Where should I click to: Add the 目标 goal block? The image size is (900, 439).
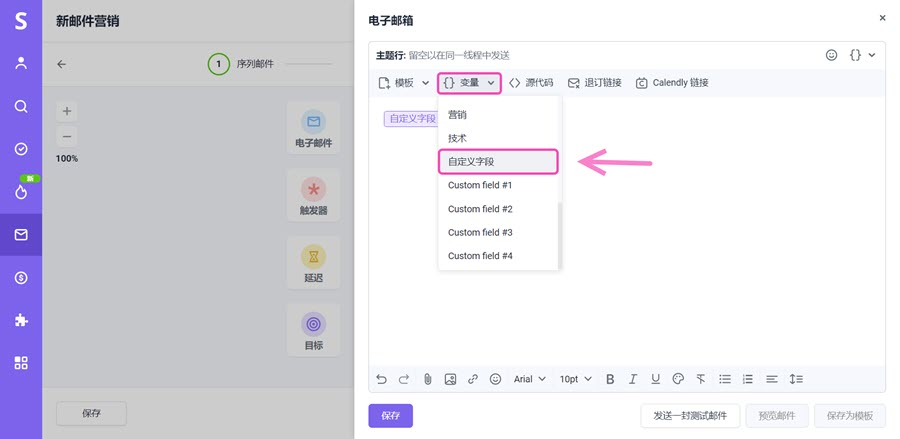click(313, 331)
